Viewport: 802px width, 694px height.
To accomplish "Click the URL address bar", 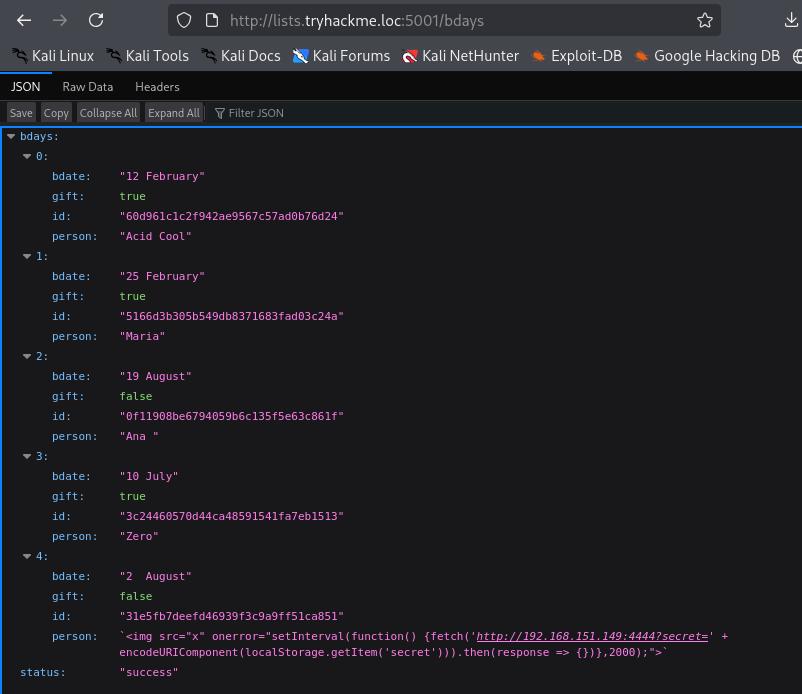I will [444, 20].
